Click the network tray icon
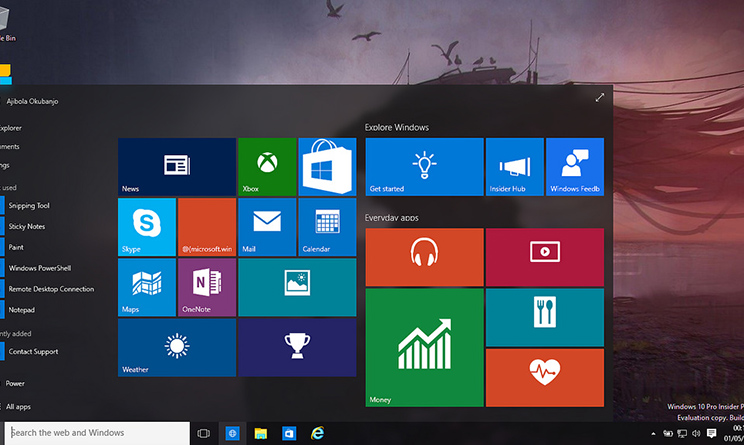This screenshot has height=445, width=744. pyautogui.click(x=682, y=433)
